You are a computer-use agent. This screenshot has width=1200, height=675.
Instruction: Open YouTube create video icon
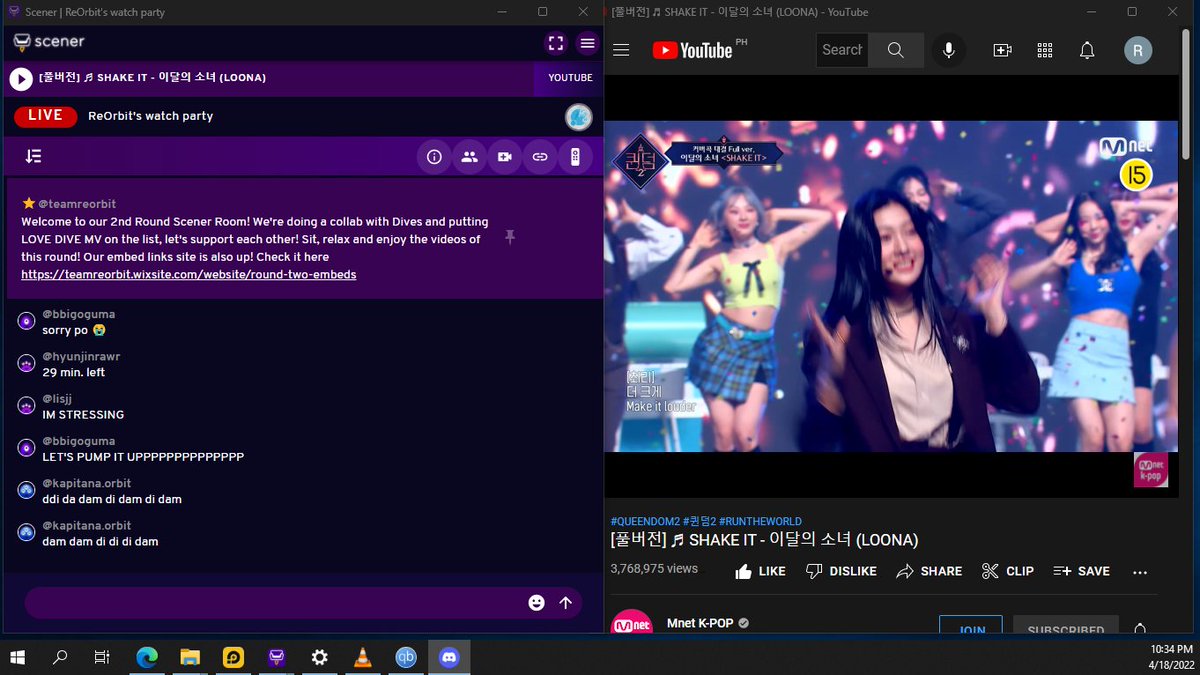[1002, 50]
